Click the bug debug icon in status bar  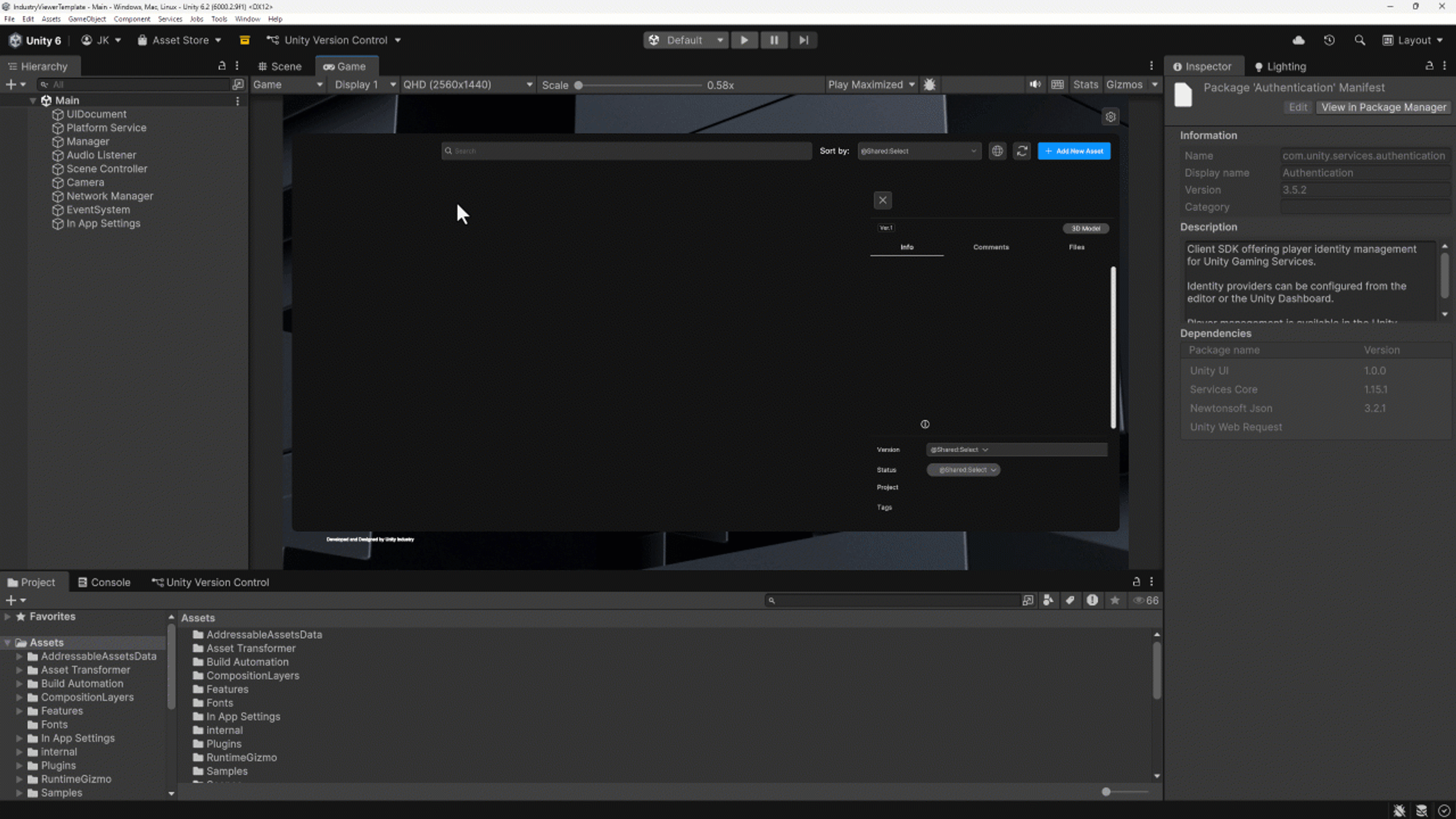[1399, 810]
